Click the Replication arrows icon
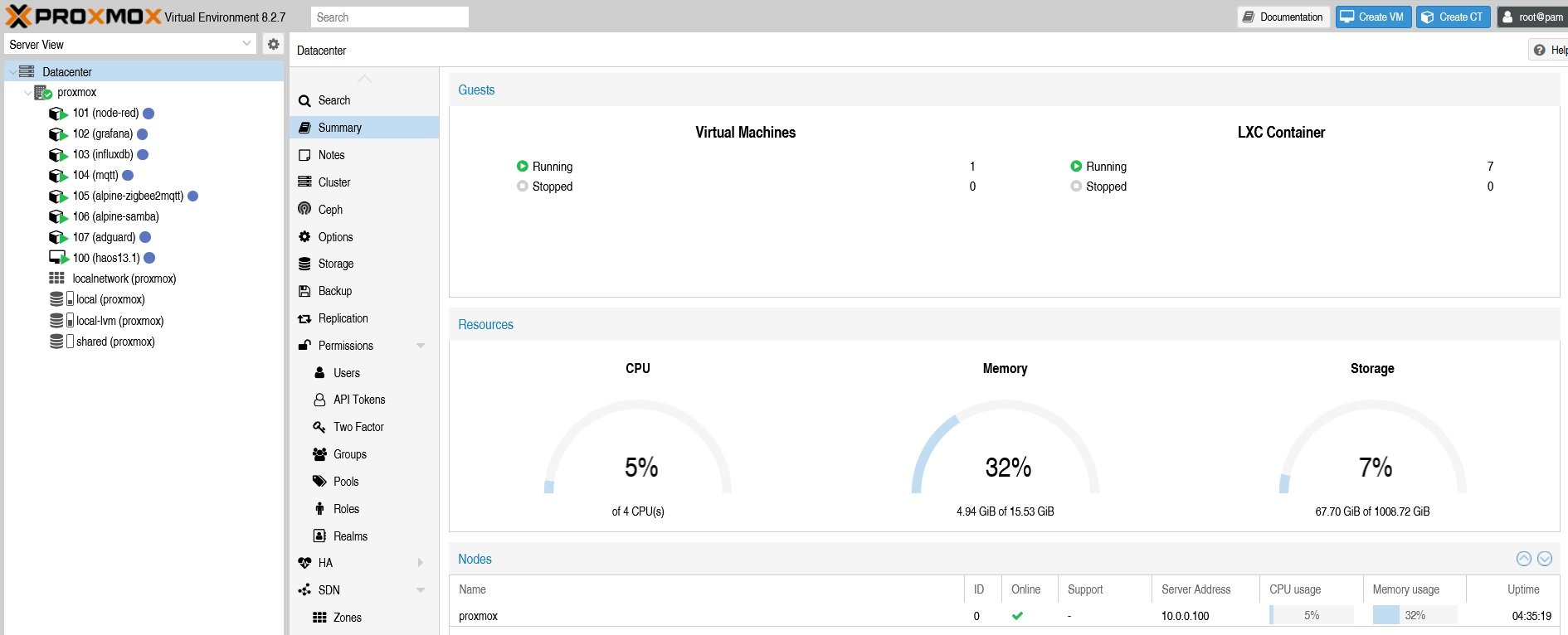 pos(304,318)
